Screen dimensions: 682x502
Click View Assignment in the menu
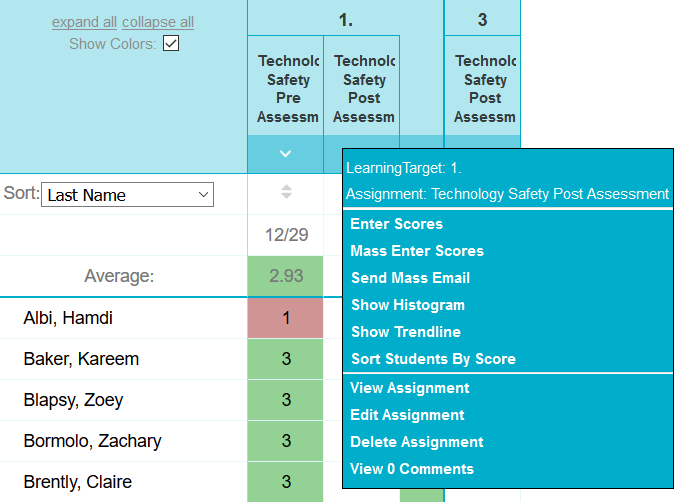click(409, 388)
